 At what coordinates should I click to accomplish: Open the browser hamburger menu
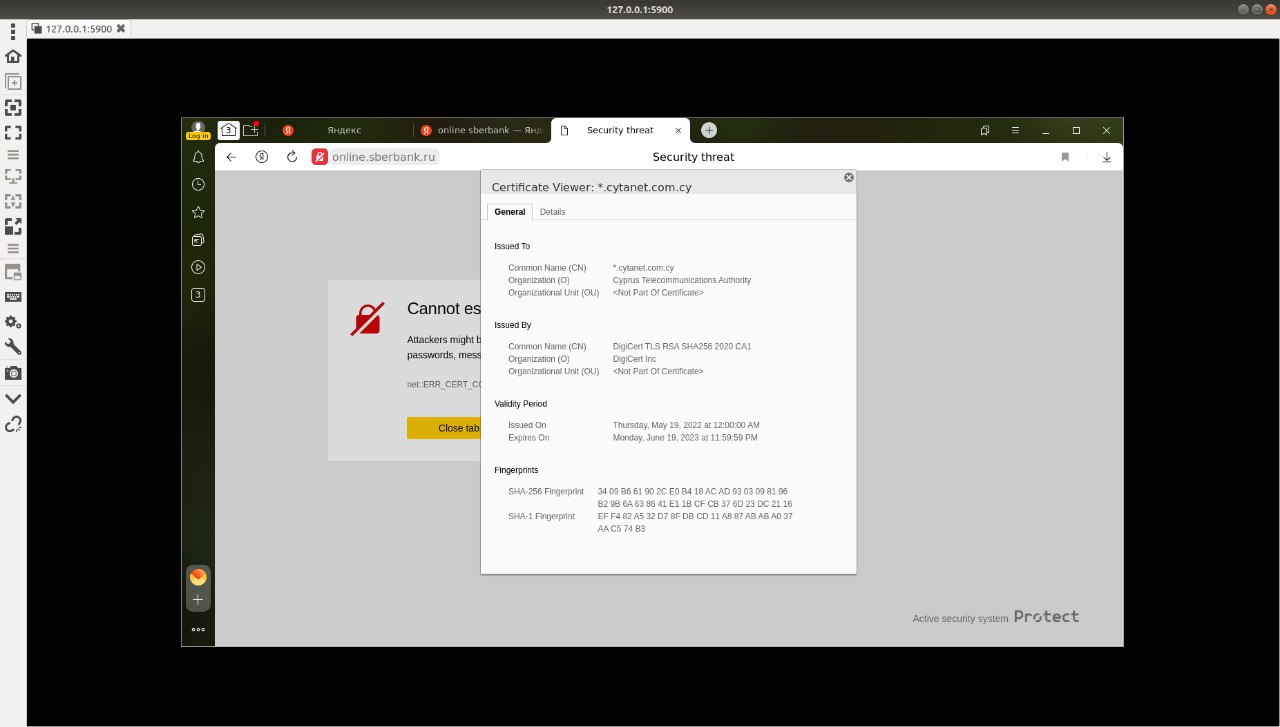pos(1015,130)
